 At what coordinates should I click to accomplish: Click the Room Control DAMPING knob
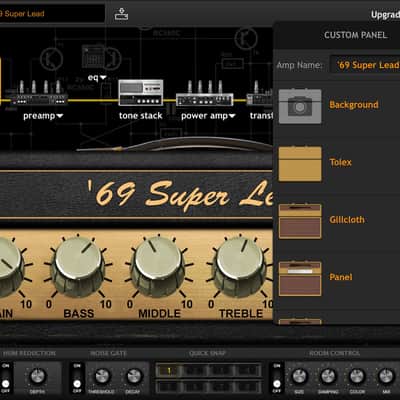[x=328, y=376]
